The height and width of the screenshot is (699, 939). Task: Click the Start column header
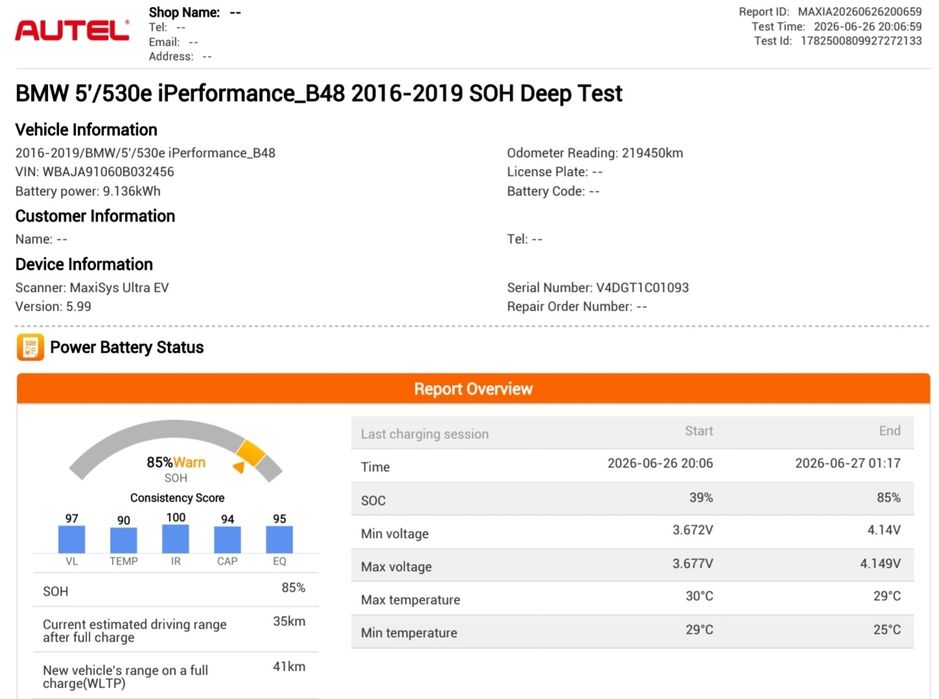coord(699,431)
